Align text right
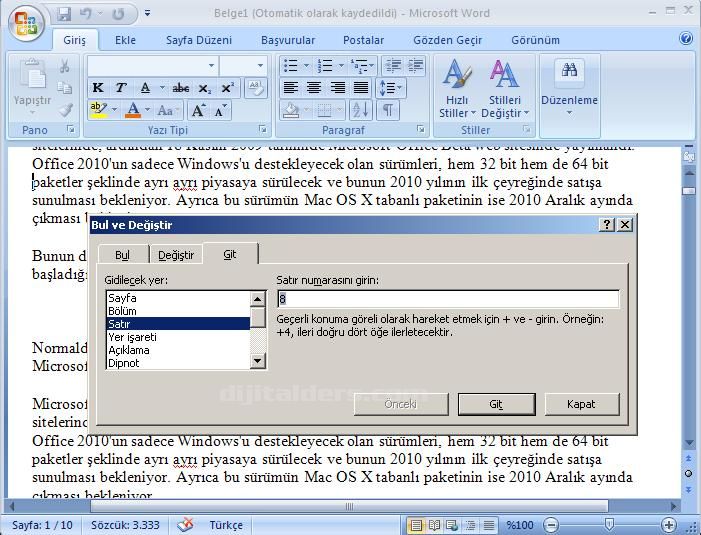Viewport: 701px width, 535px height. click(338, 88)
